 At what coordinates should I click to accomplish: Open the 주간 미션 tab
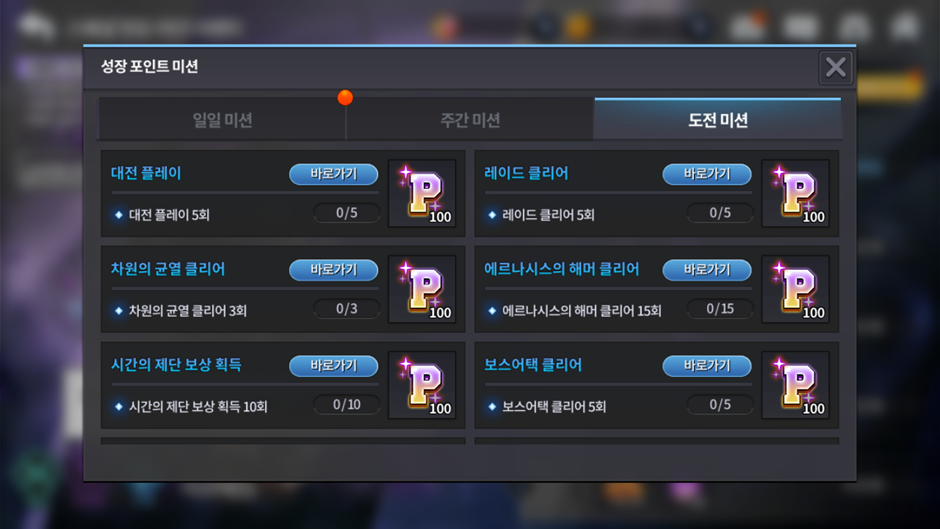pyautogui.click(x=470, y=119)
